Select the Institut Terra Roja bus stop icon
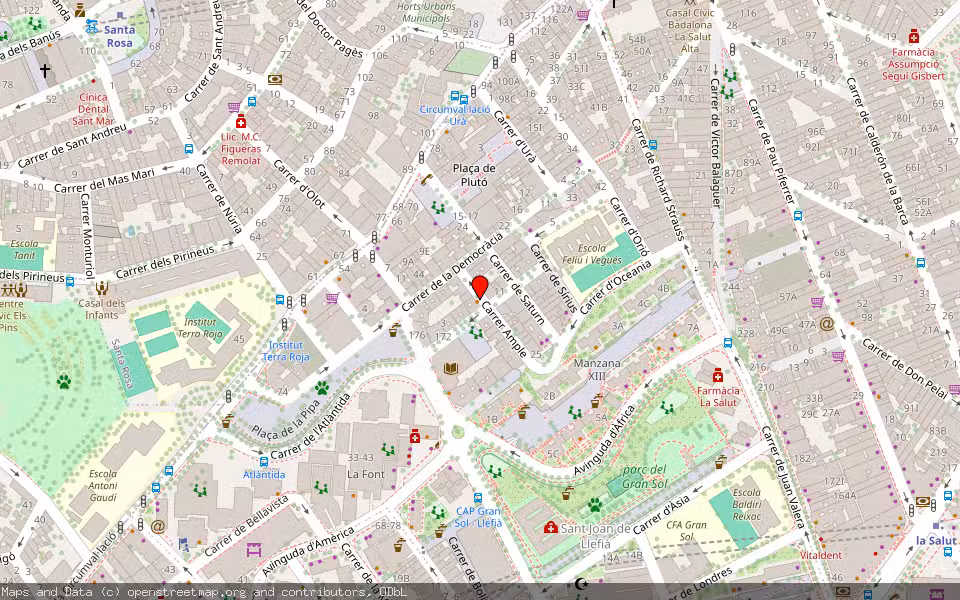This screenshot has width=960, height=600. [x=280, y=300]
